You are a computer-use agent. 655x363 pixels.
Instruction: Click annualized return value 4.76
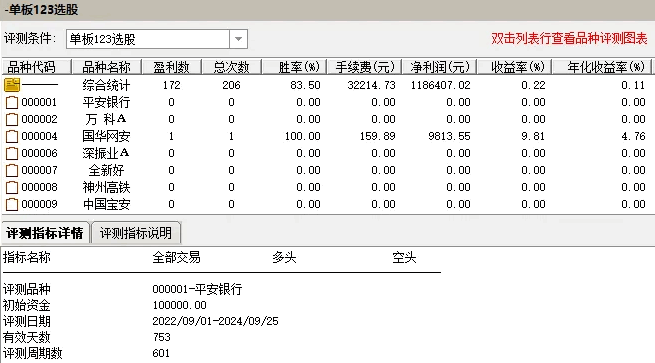click(633, 136)
